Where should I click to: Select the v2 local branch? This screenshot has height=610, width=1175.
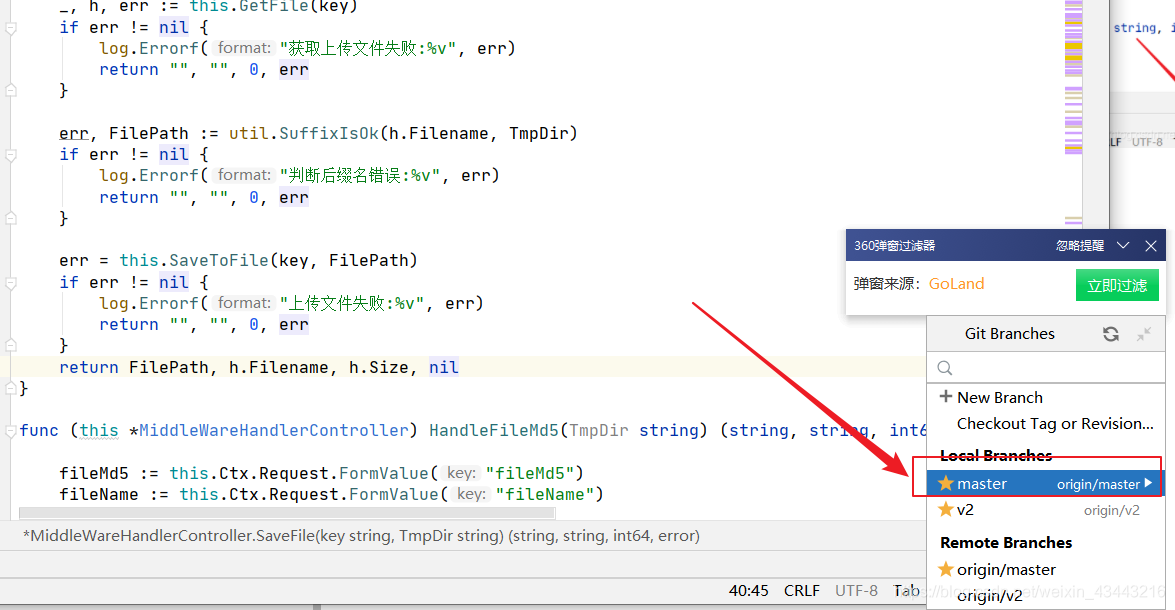(x=1045, y=510)
